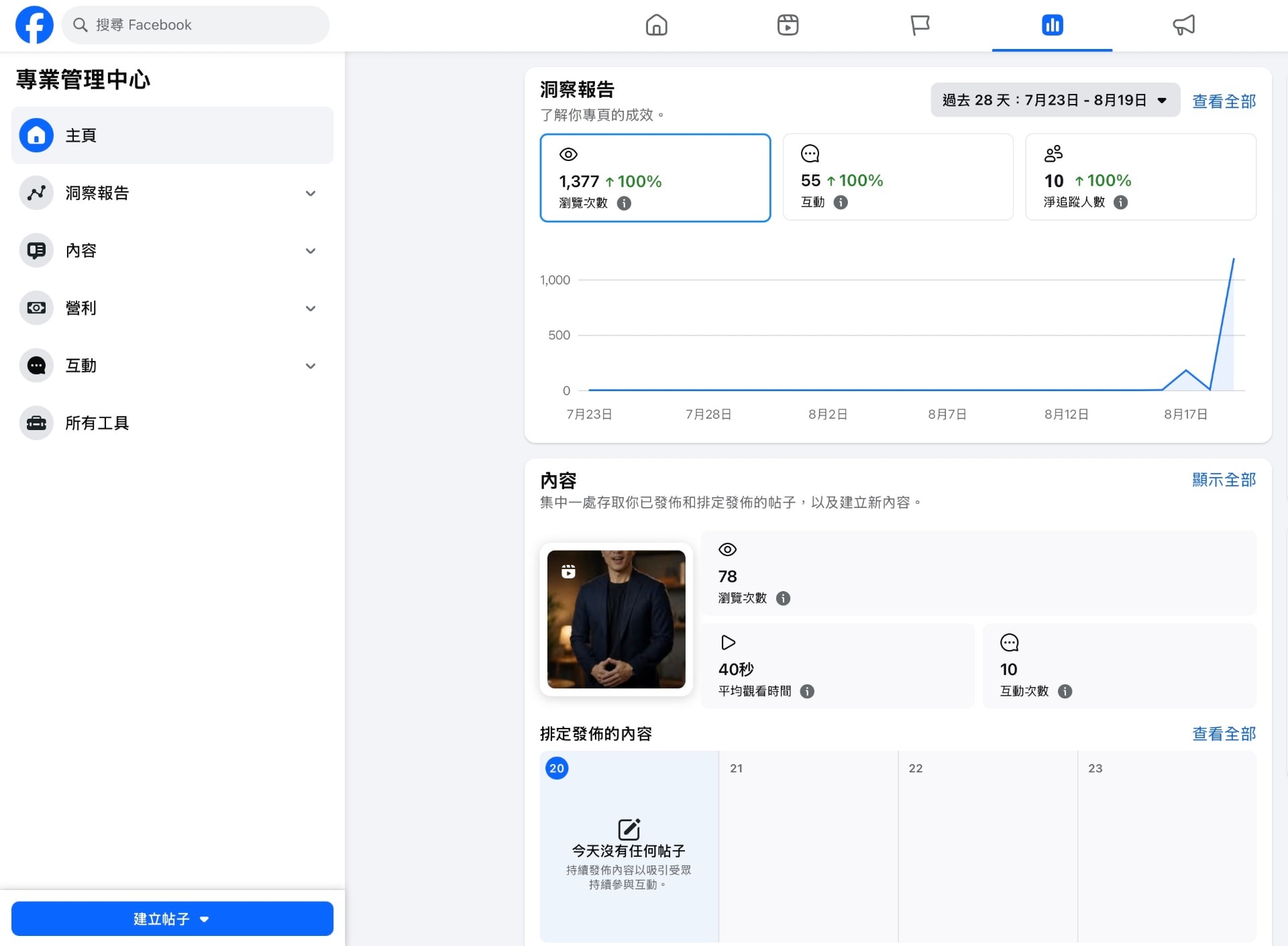Image resolution: width=1288 pixels, height=946 pixels.
Task: Select day 23 in the schedule calendar
Action: tap(1167, 846)
